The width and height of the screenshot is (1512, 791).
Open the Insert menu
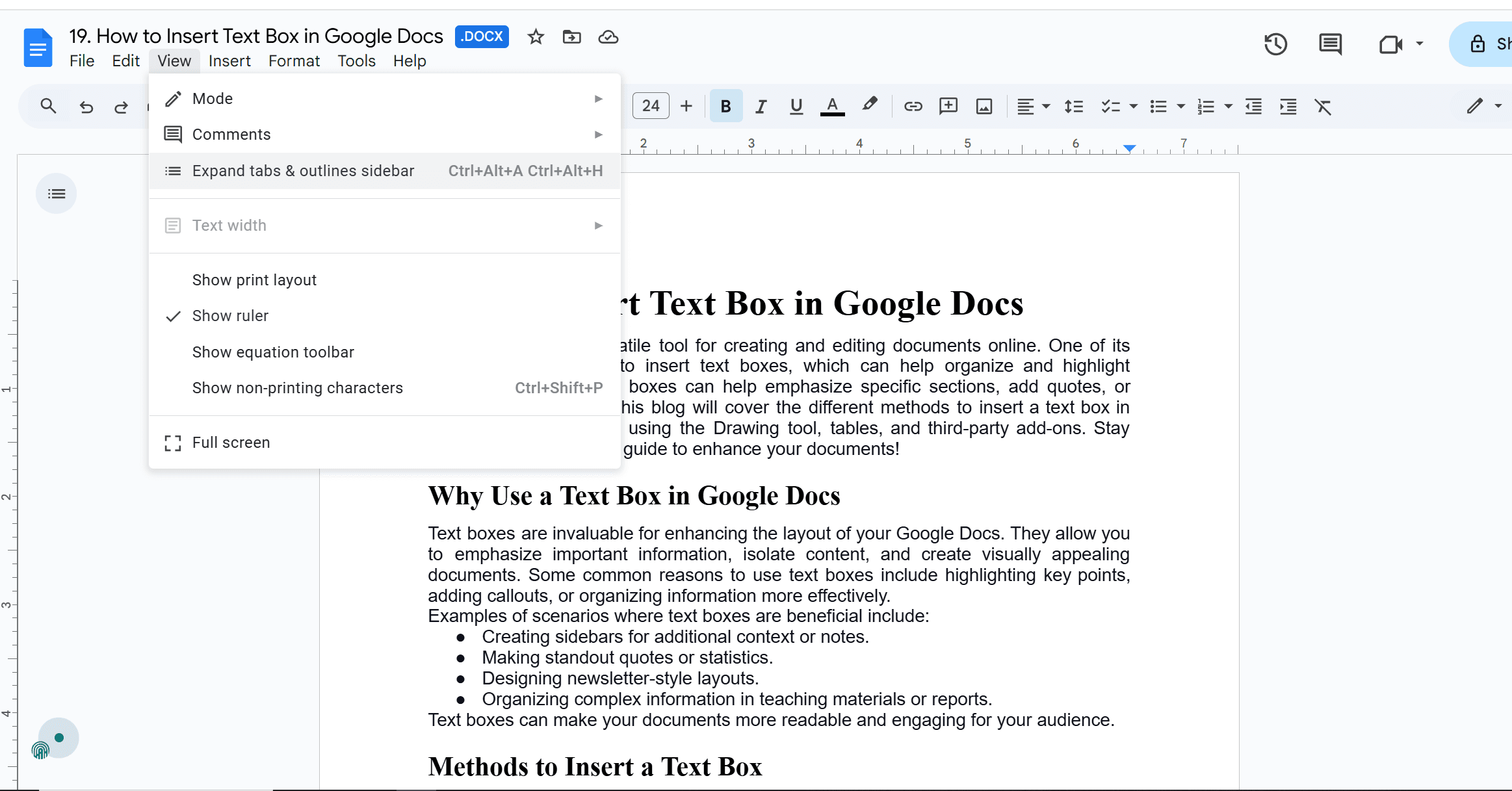[229, 61]
